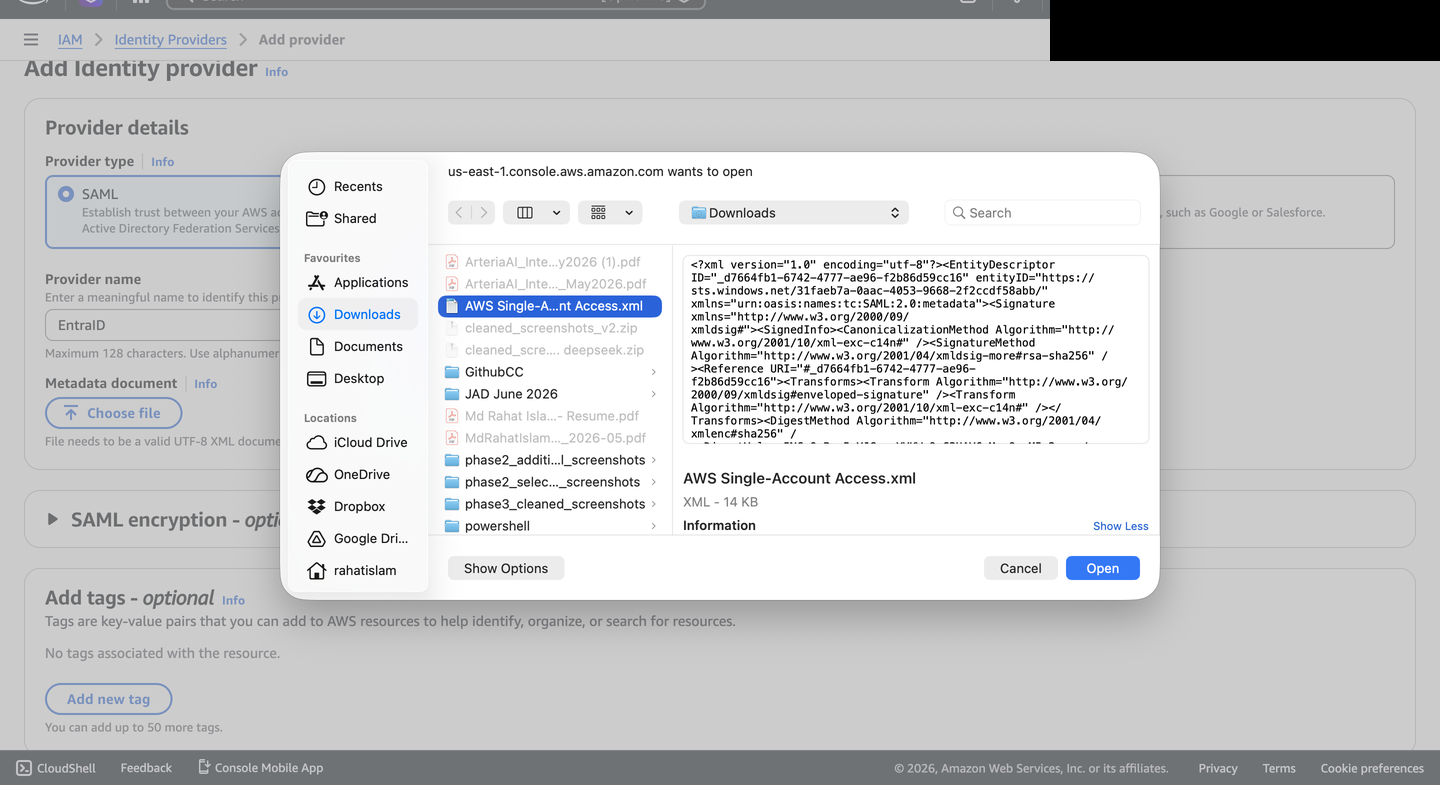Click Add new tag button
1440x785 pixels.
[108, 699]
